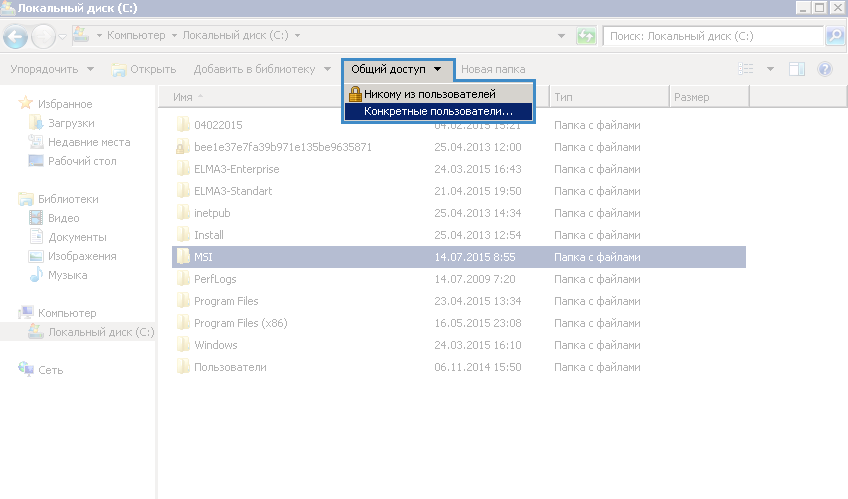848x499 pixels.
Task: Choose Никому из пользователей menu item
Action: tap(439, 94)
